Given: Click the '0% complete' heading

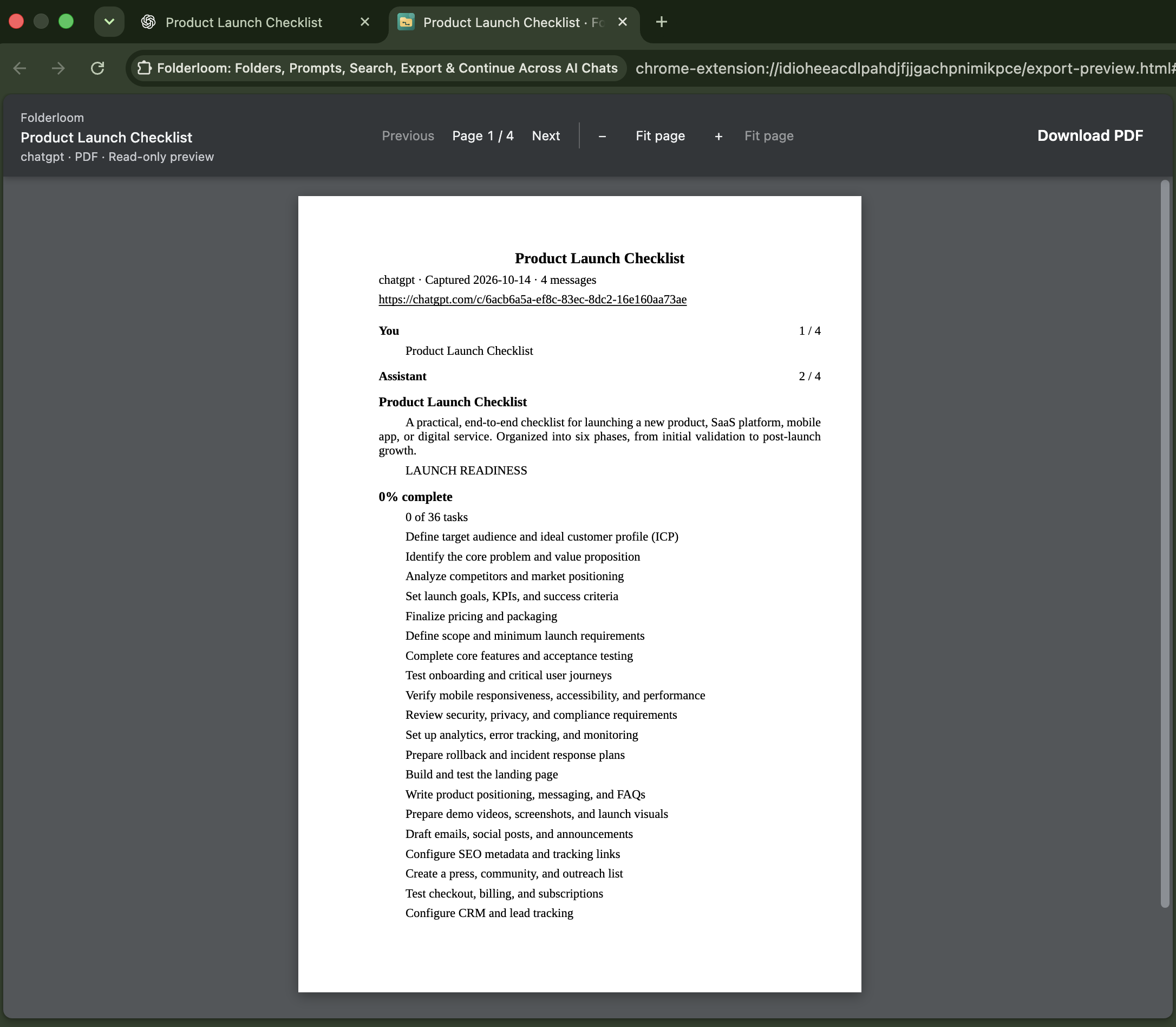Looking at the screenshot, I should pyautogui.click(x=415, y=496).
